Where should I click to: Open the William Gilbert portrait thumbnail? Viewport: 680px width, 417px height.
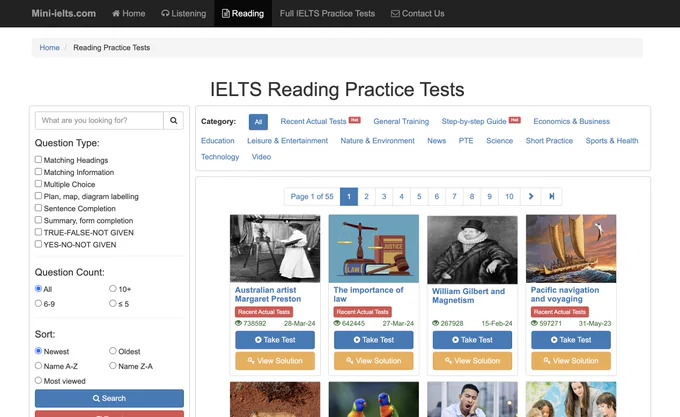(472, 250)
